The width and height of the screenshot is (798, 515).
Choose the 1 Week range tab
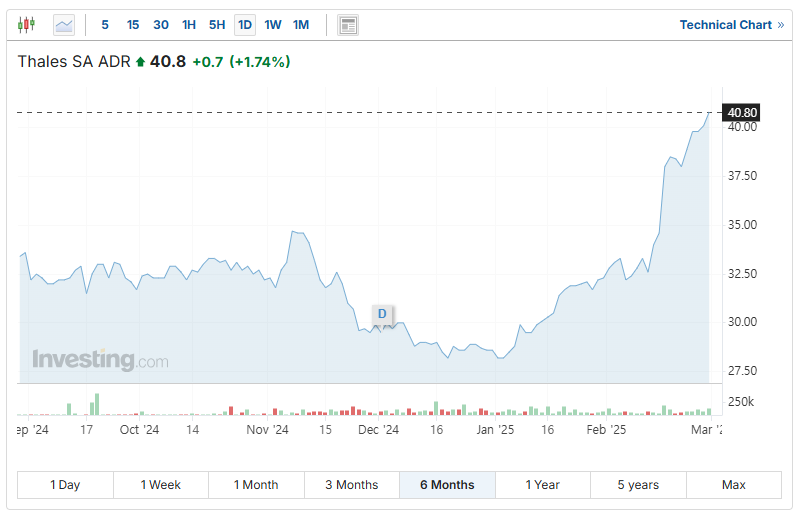click(x=161, y=485)
